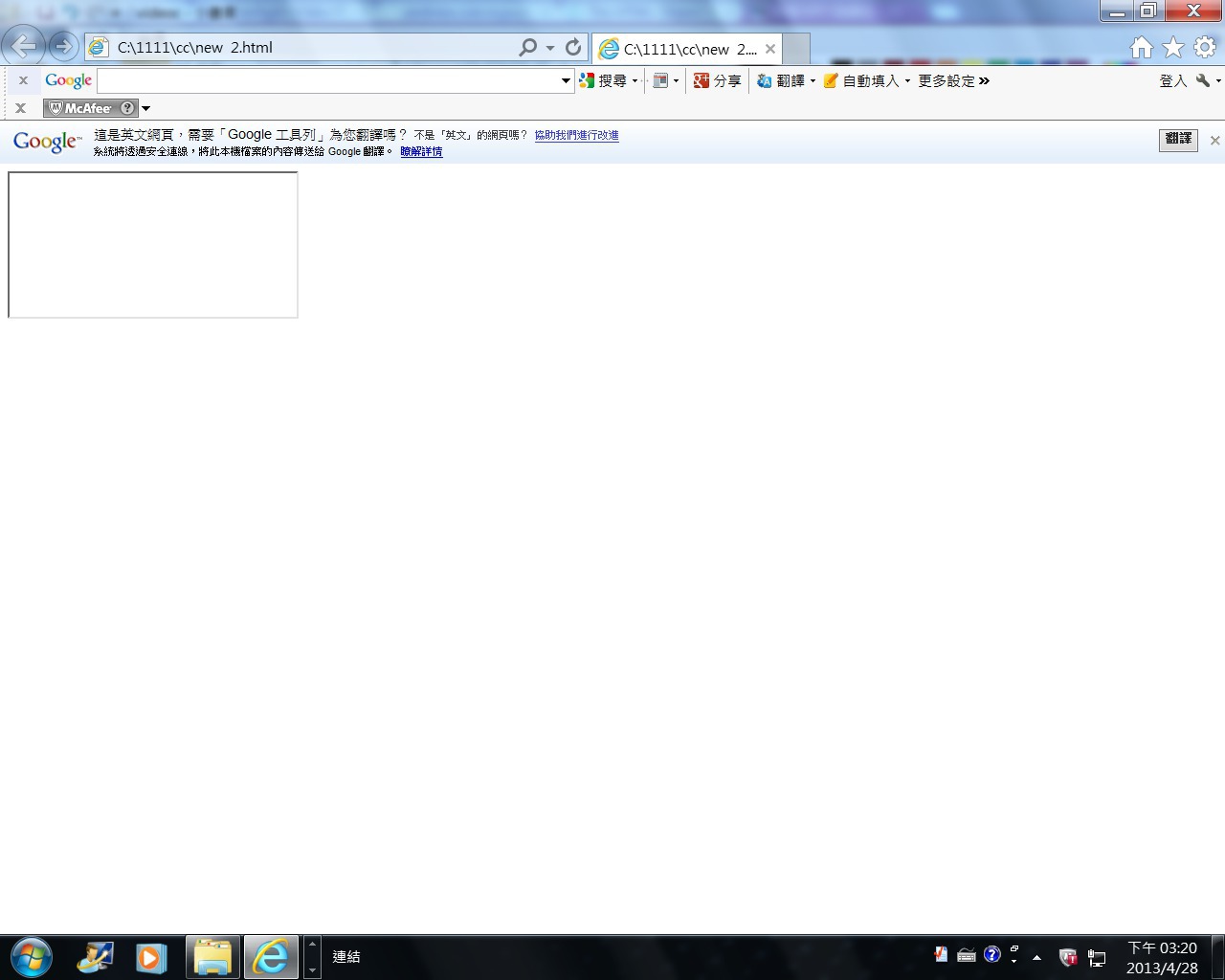
Task: Open the Windows Start menu orb
Action: tap(32, 957)
